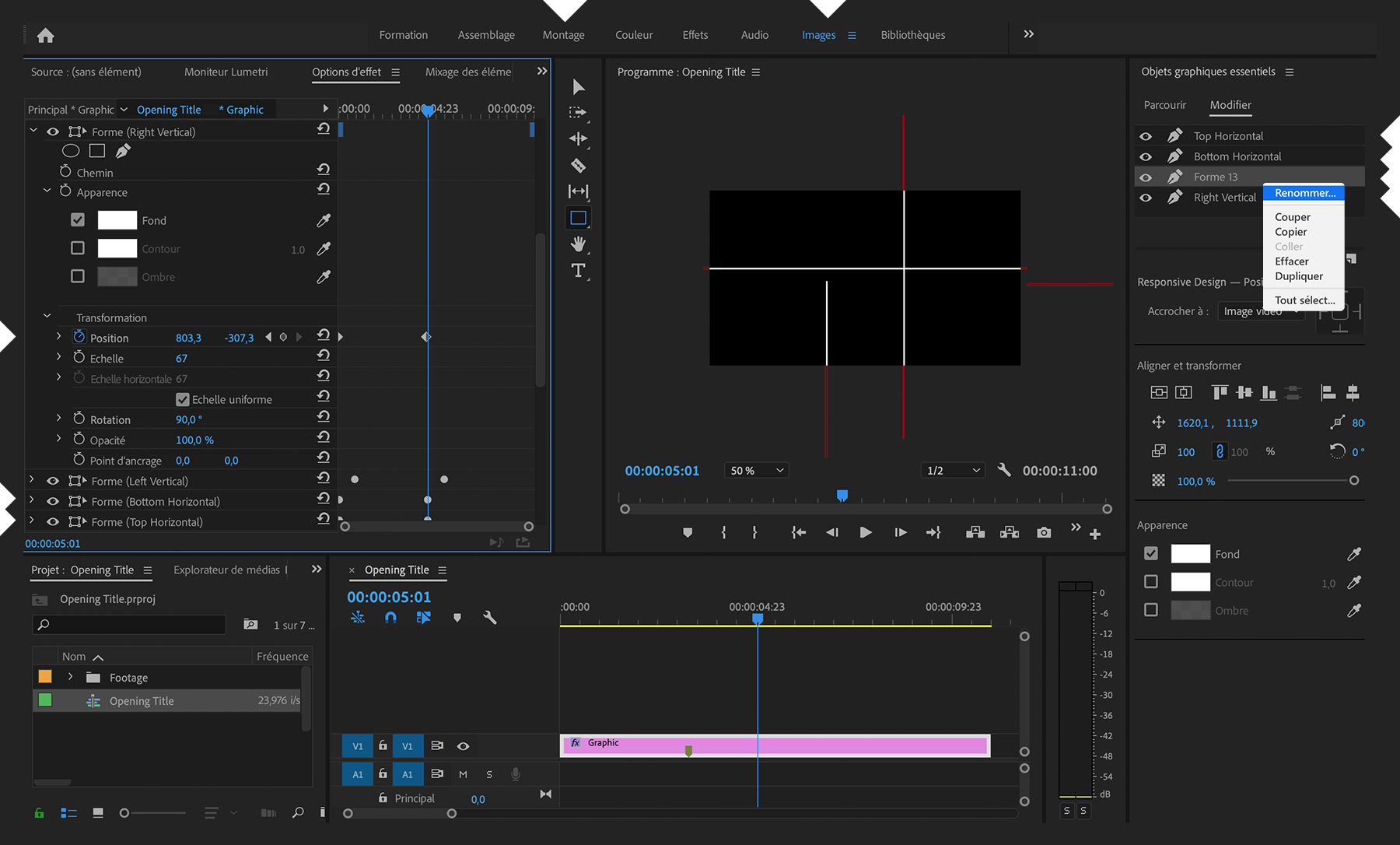Open the 50 % zoom dropdown
Image resolution: width=1400 pixels, height=845 pixels.
tap(756, 471)
